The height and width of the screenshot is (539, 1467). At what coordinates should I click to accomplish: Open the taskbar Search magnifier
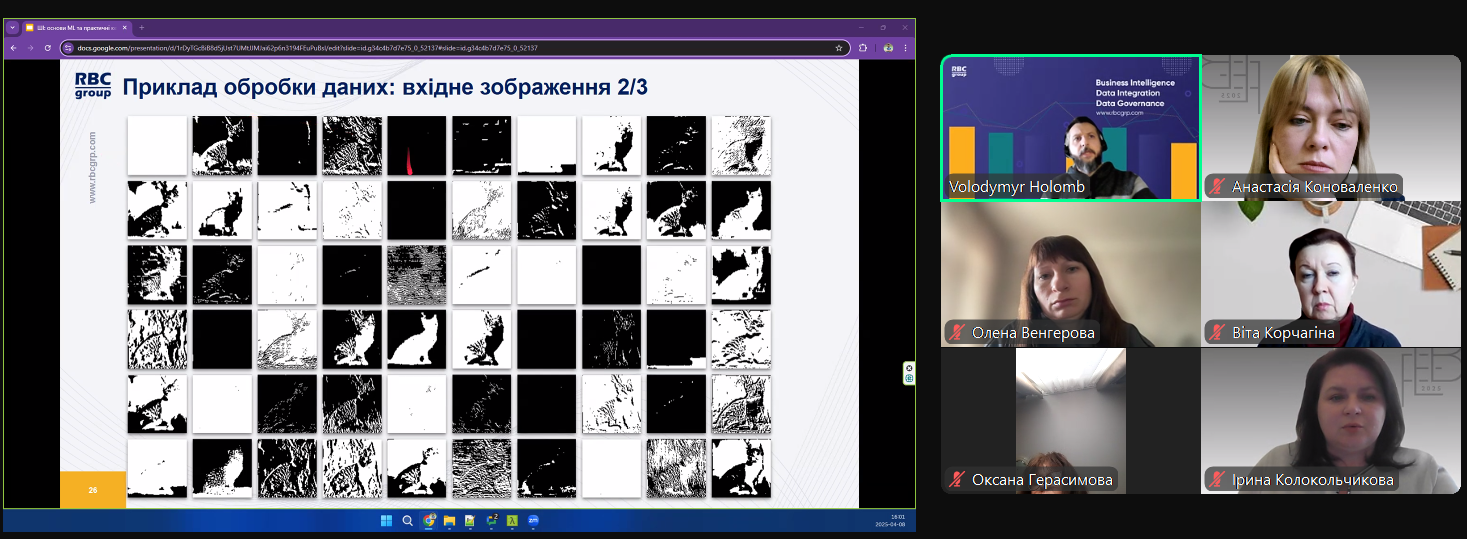pyautogui.click(x=407, y=520)
